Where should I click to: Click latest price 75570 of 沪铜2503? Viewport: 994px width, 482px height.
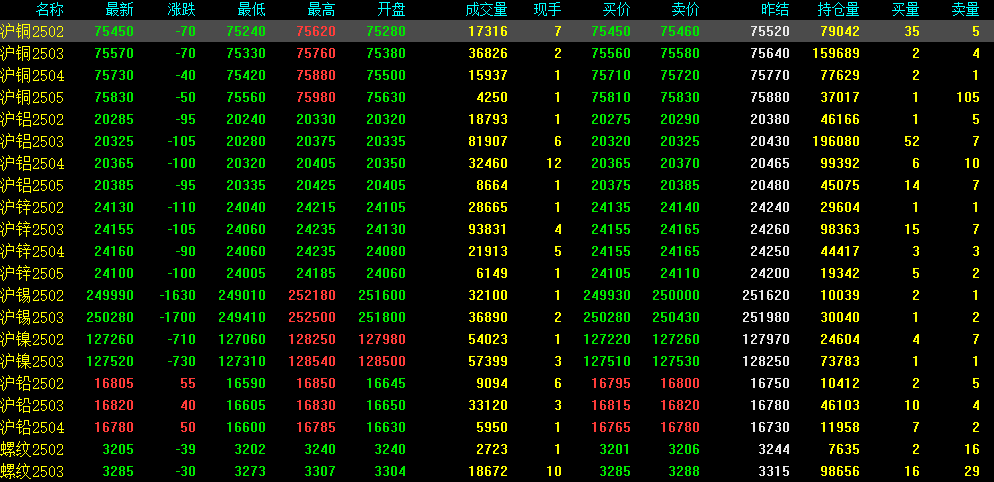114,54
